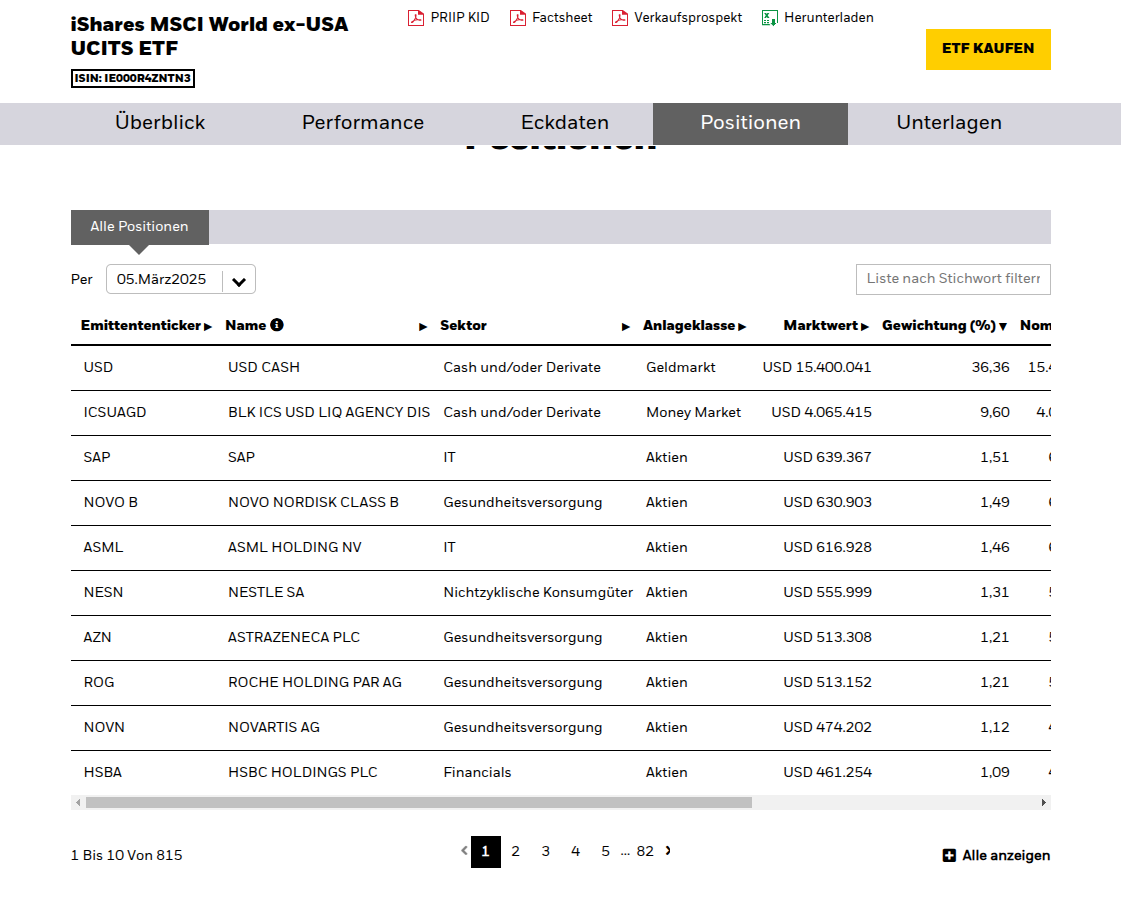Sort by Gewichtung (%) column arrow
The width and height of the screenshot is (1121, 897).
pyautogui.click(x=1003, y=327)
